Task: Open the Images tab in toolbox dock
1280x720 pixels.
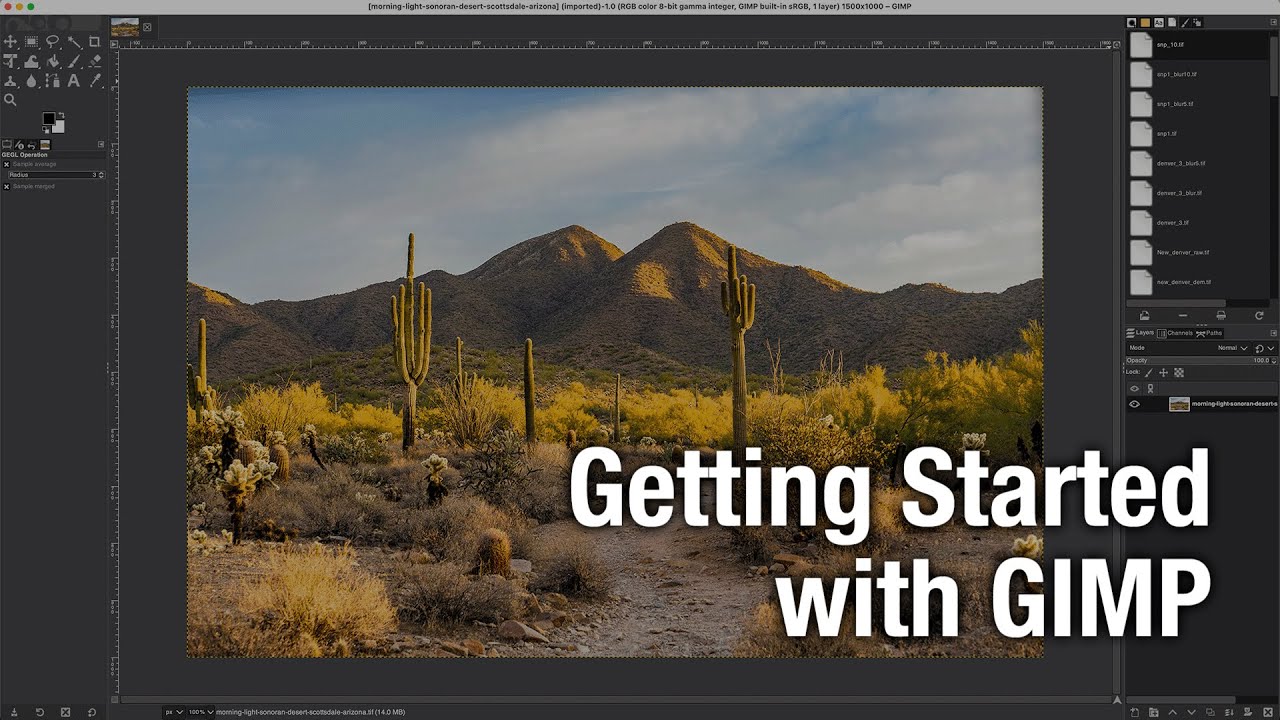Action: (x=45, y=145)
